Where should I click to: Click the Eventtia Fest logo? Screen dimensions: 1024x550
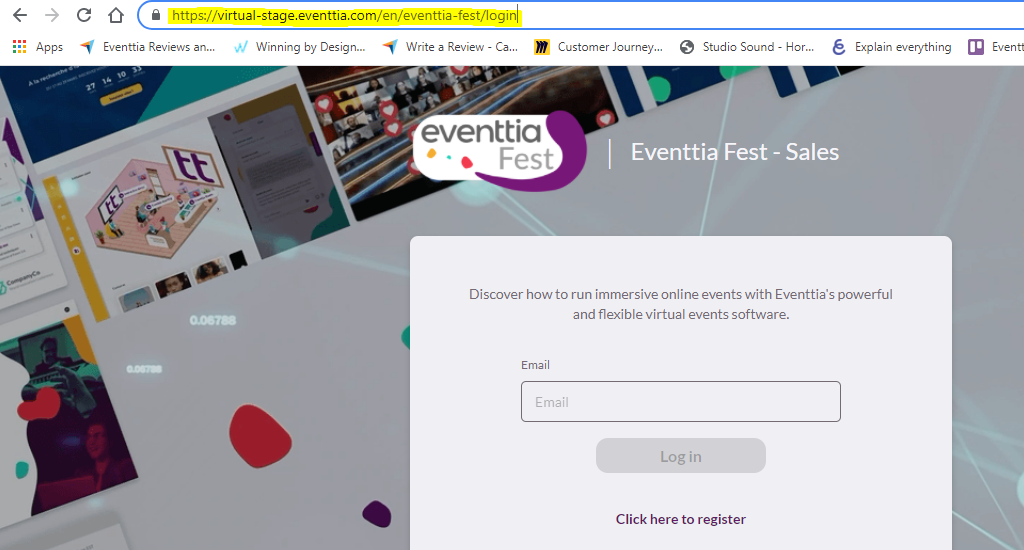pos(500,151)
